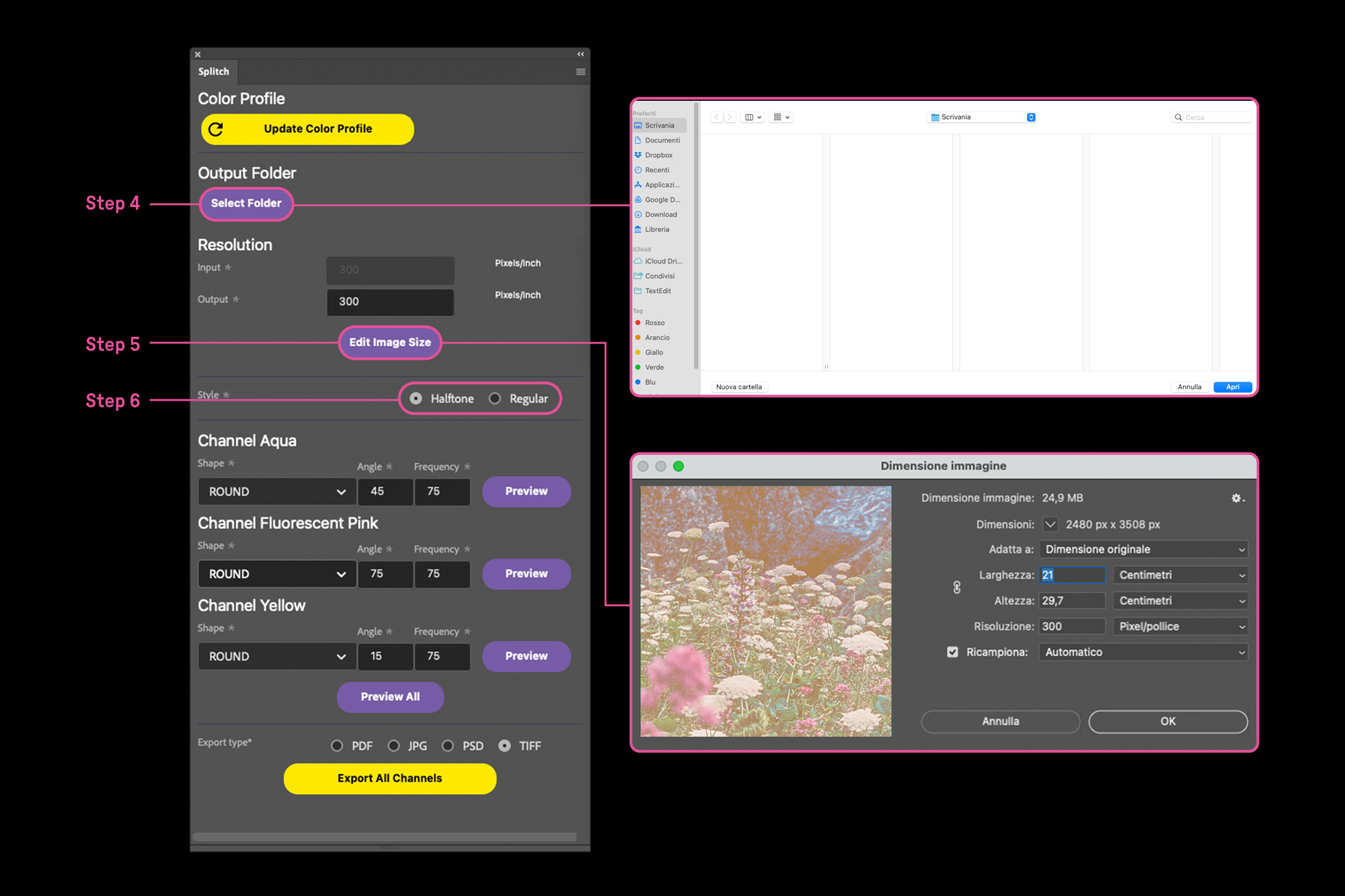Screen dimensions: 1345x896
Task: Click the back arrow in file dialog
Action: [x=717, y=117]
